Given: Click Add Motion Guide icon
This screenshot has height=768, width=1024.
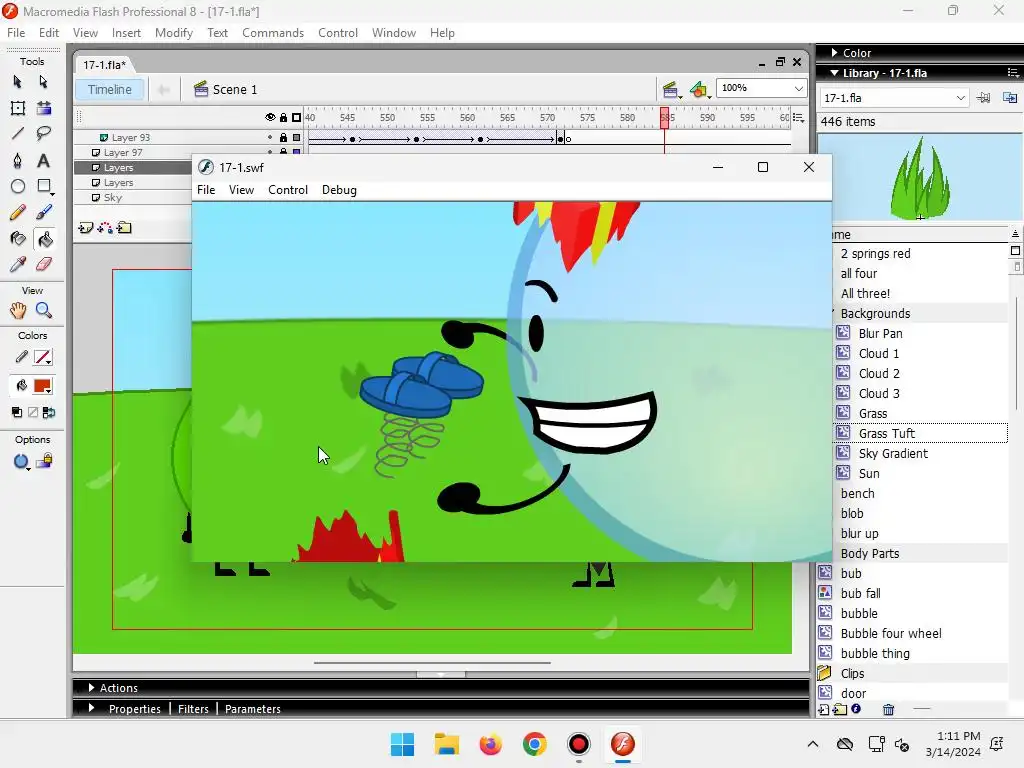Looking at the screenshot, I should pyautogui.click(x=104, y=228).
